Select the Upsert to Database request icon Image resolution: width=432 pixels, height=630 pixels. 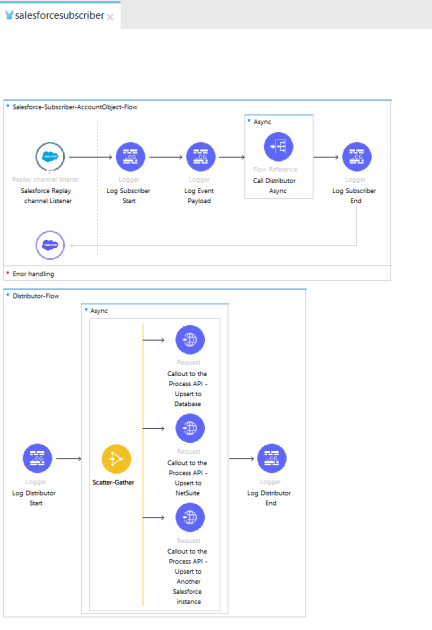[x=190, y=340]
